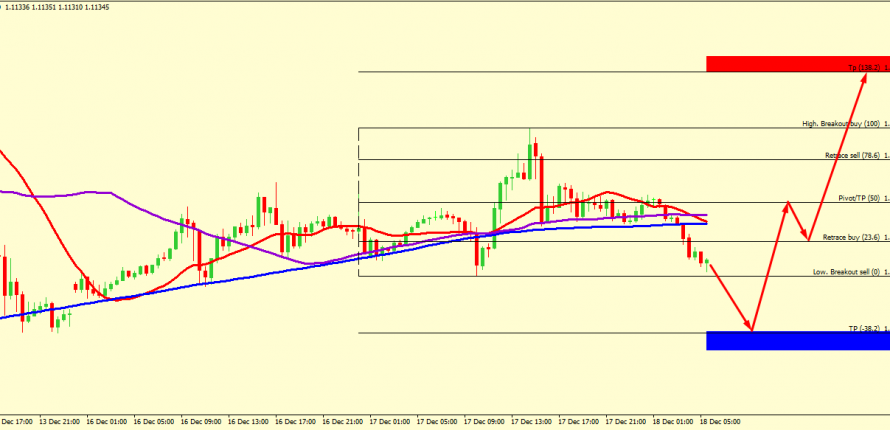Click the 16 Dec 01:00 time axis label
The height and width of the screenshot is (430, 890).
[108, 422]
